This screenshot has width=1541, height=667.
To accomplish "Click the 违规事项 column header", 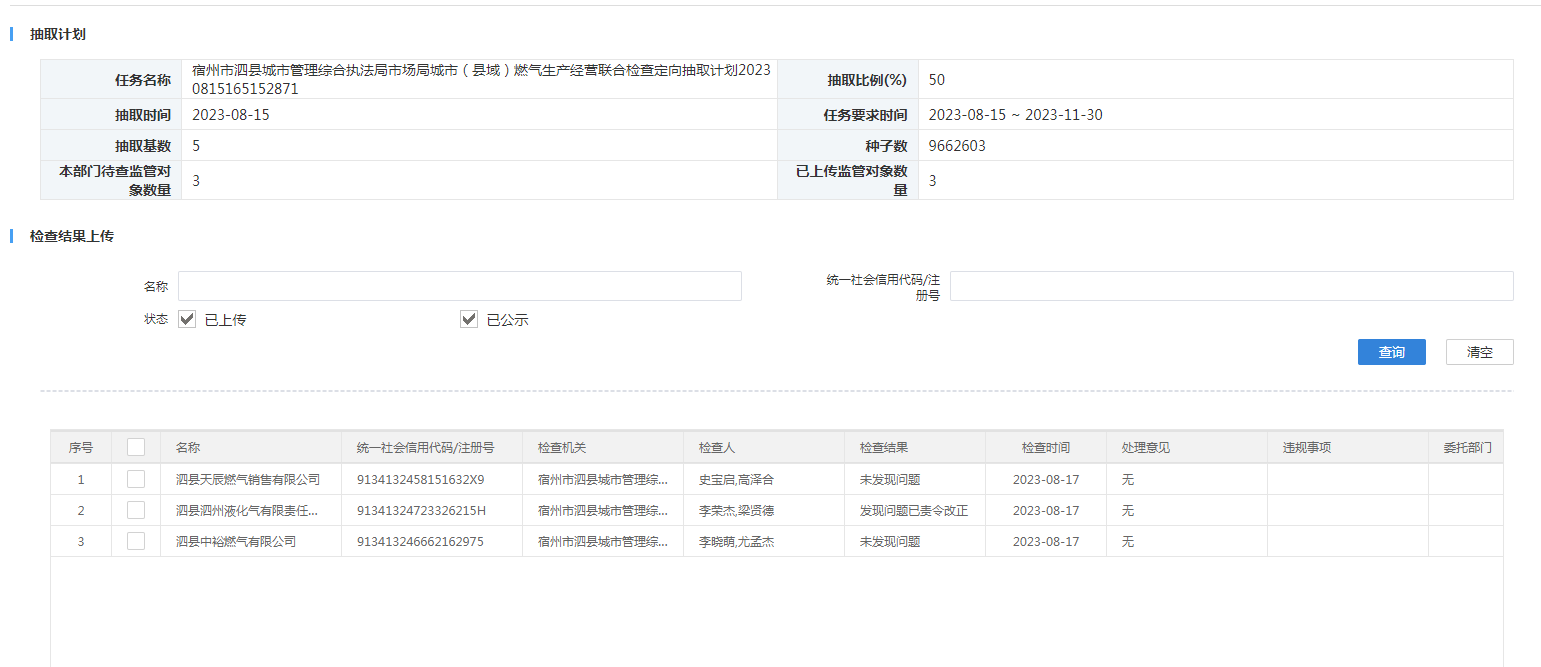I will pyautogui.click(x=1348, y=447).
